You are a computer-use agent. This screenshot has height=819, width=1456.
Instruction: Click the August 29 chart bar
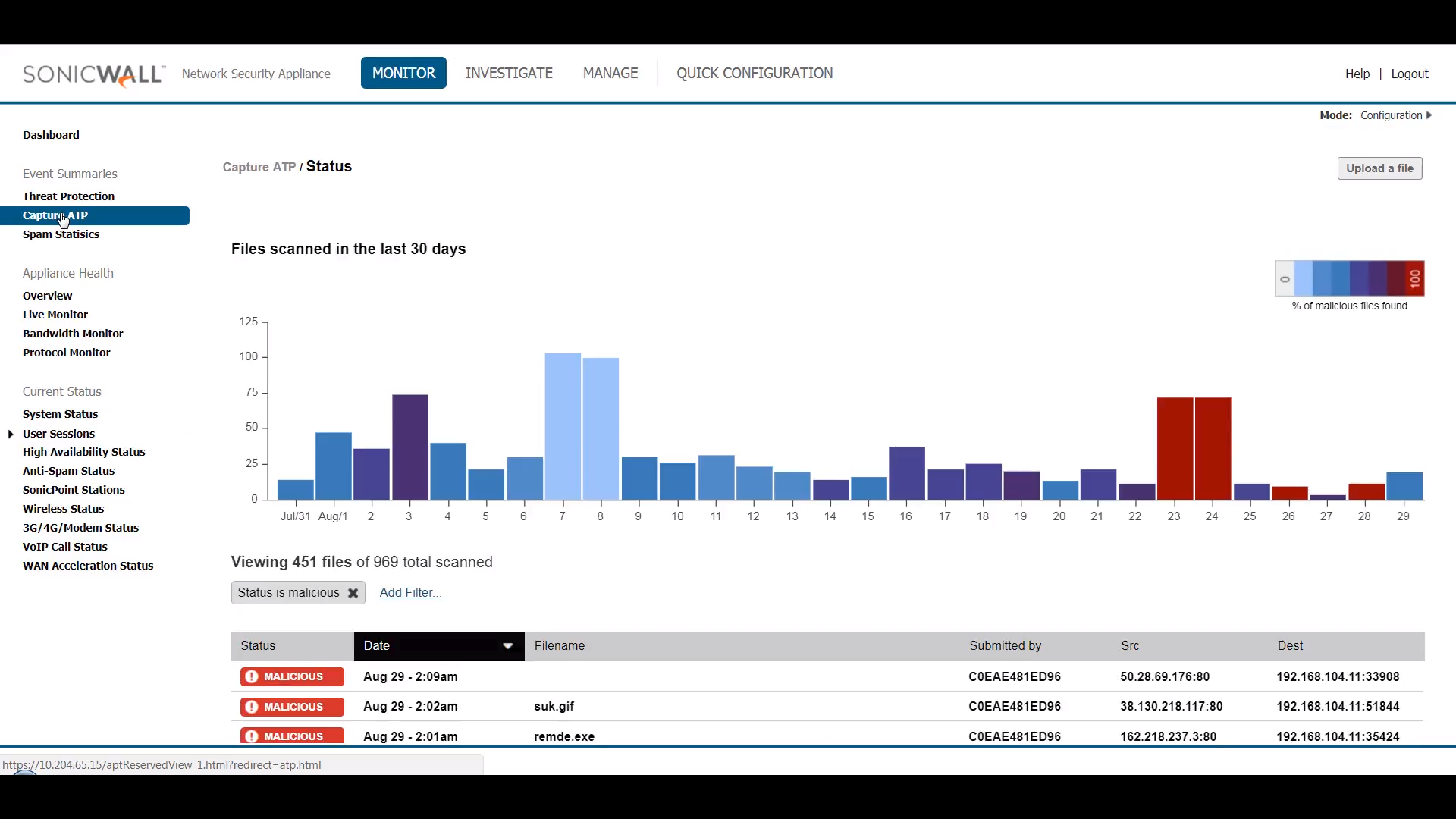1404,486
